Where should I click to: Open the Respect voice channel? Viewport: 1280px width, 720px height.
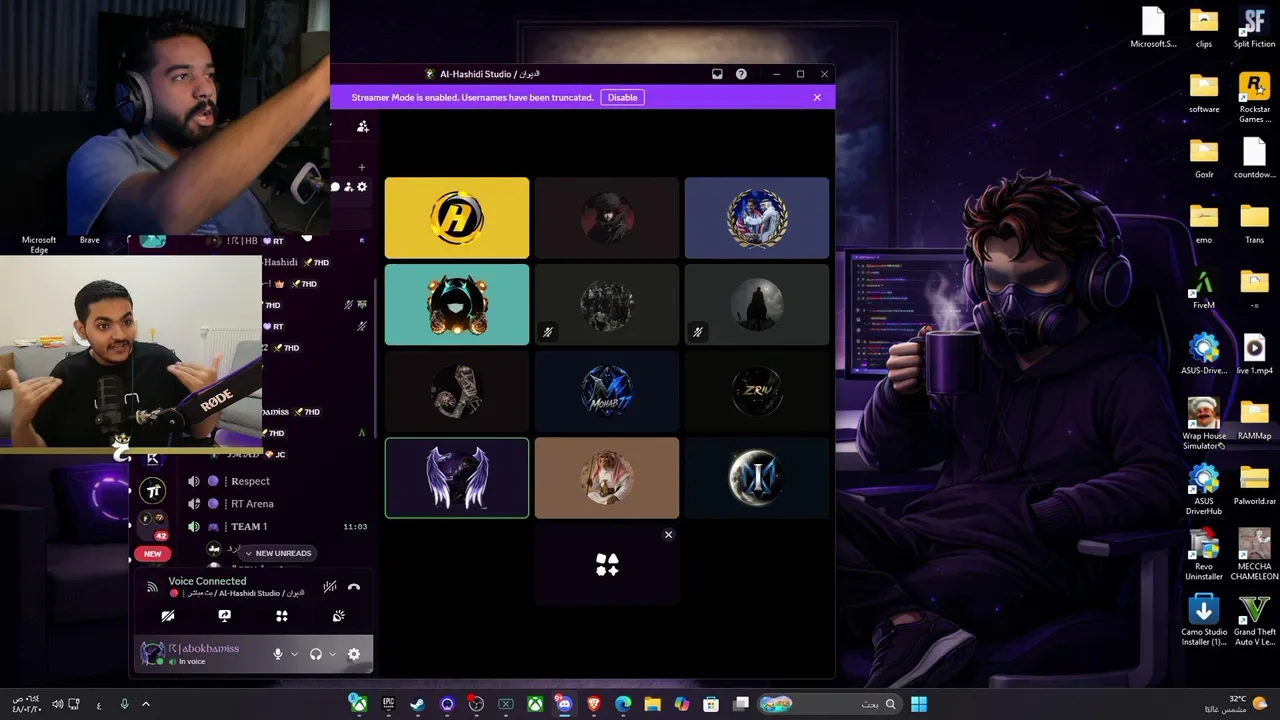point(251,481)
